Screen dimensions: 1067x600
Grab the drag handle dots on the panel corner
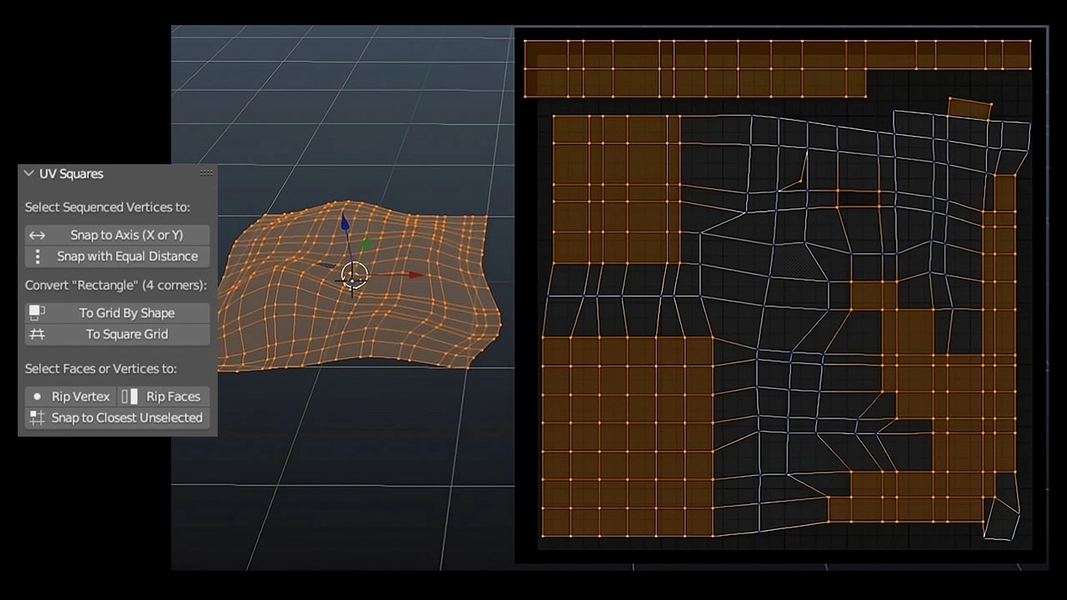(204, 172)
